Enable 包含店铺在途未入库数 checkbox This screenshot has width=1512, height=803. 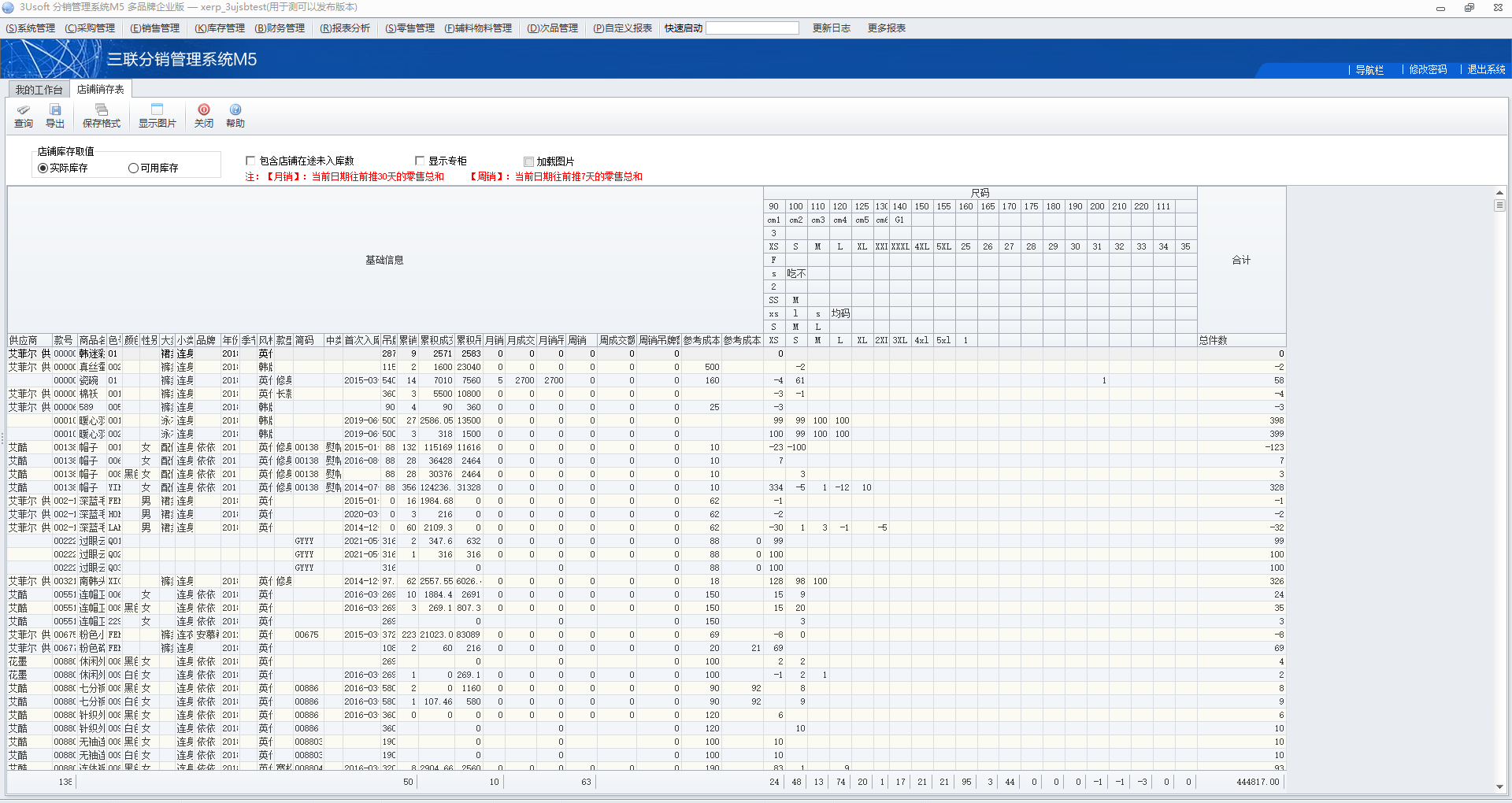tap(250, 161)
